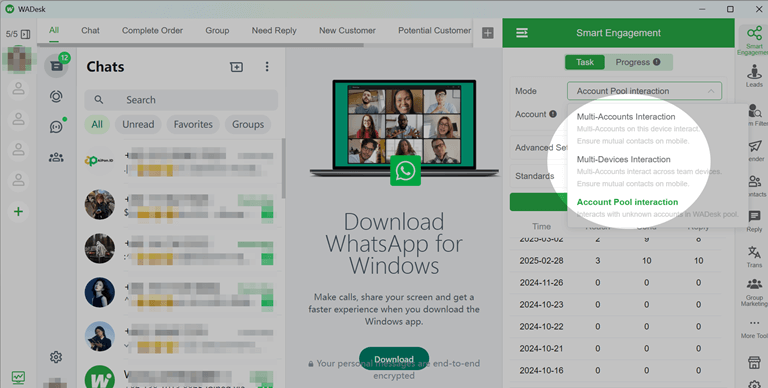This screenshot has width=768, height=388.
Task: Click the chat list scrollbar
Action: pos(283,169)
